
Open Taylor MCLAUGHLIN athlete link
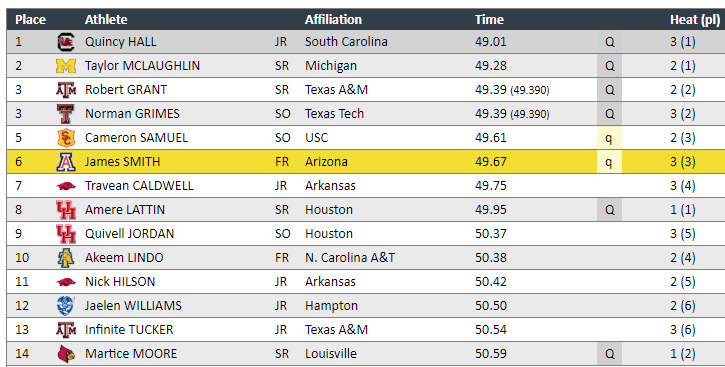coord(142,66)
